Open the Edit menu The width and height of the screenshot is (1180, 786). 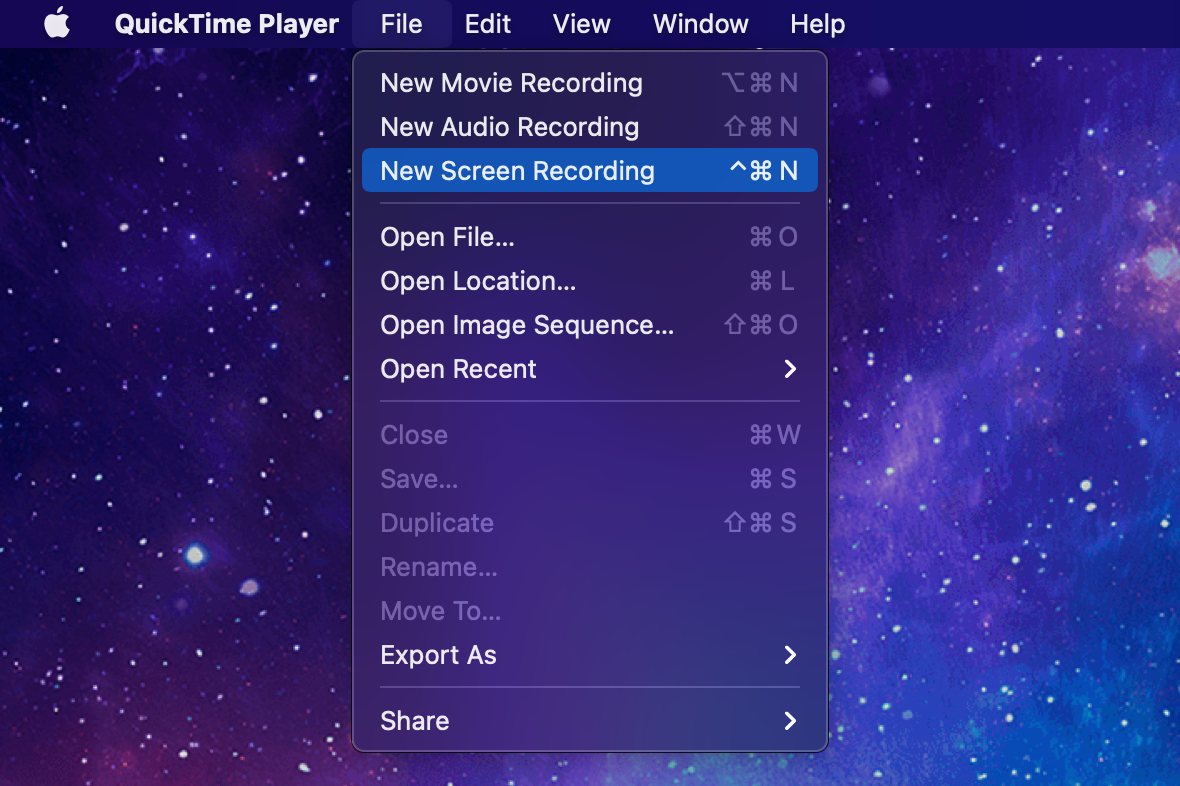488,24
